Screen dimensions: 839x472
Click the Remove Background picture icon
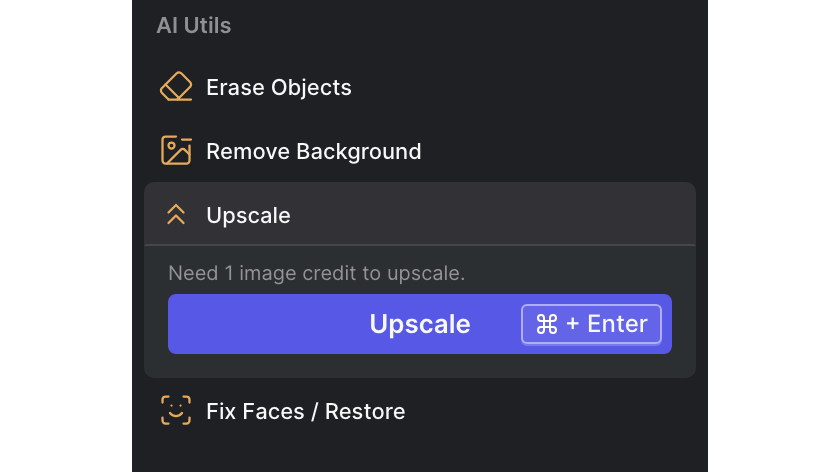click(x=176, y=151)
